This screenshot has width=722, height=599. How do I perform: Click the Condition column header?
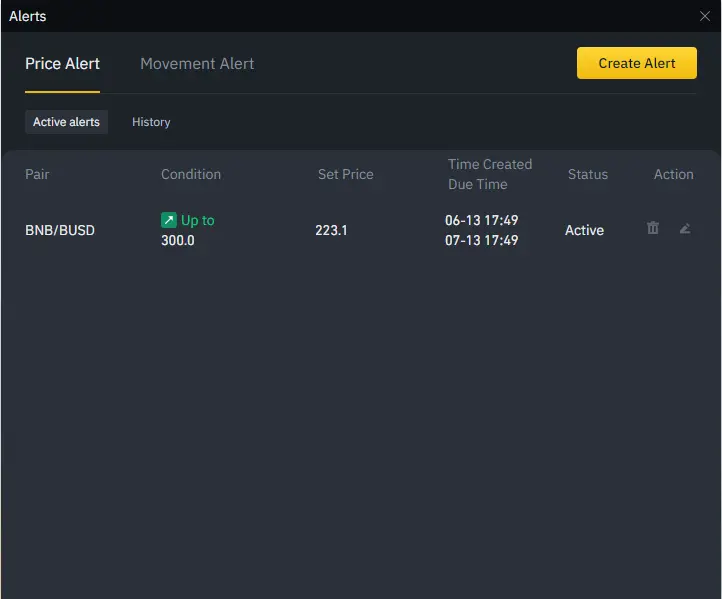coord(191,174)
